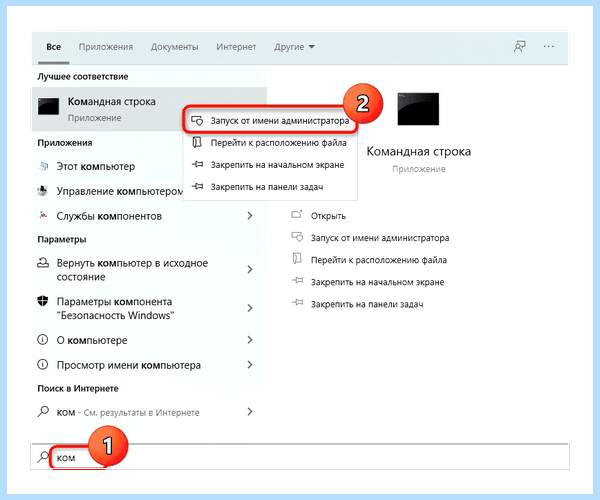Expand chevron for О компьютере

(x=250, y=340)
